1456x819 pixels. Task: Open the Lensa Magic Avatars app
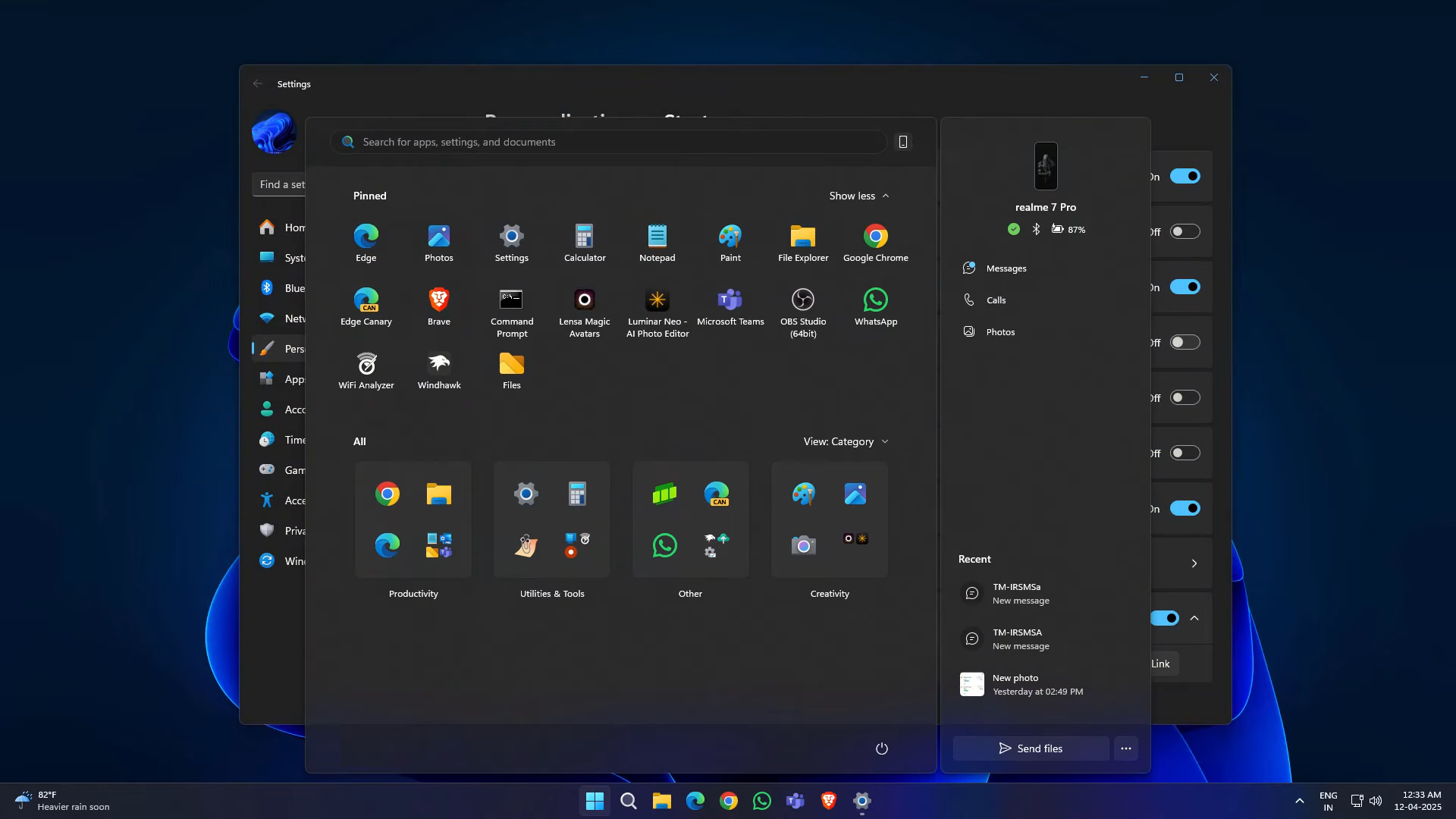coord(584,300)
